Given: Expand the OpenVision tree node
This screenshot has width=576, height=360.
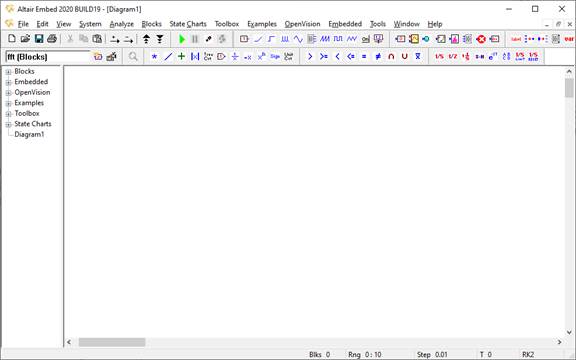Looking at the screenshot, I should point(8,93).
